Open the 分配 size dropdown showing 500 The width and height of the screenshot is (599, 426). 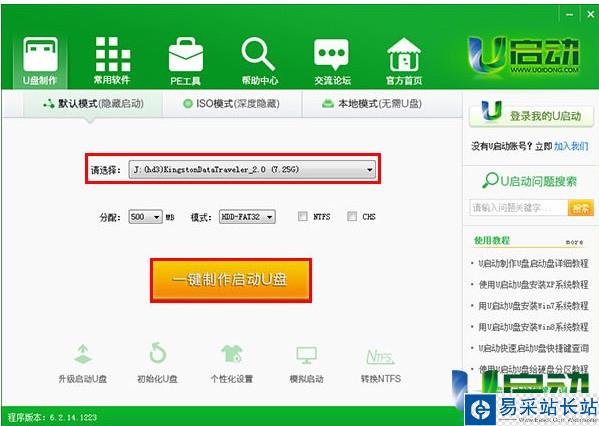pos(146,217)
